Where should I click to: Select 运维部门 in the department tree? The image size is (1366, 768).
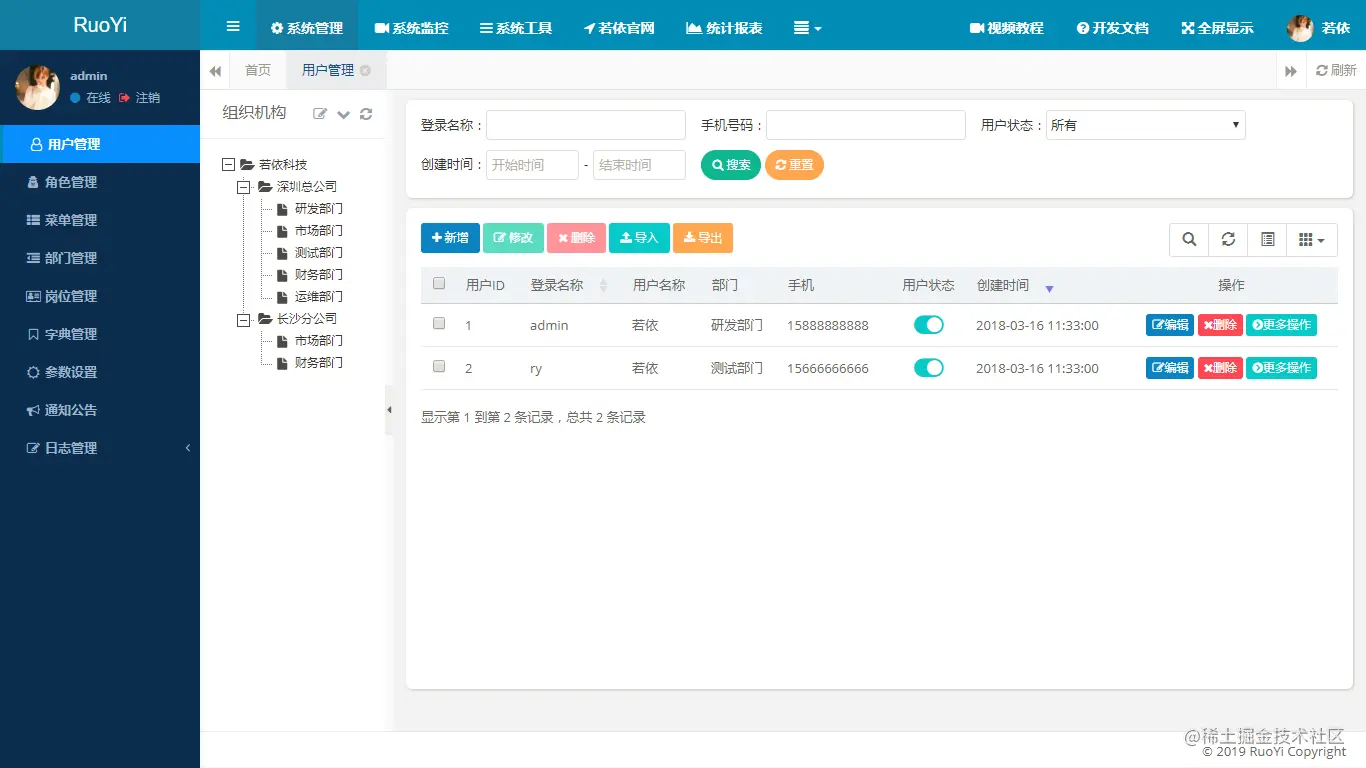(x=319, y=297)
